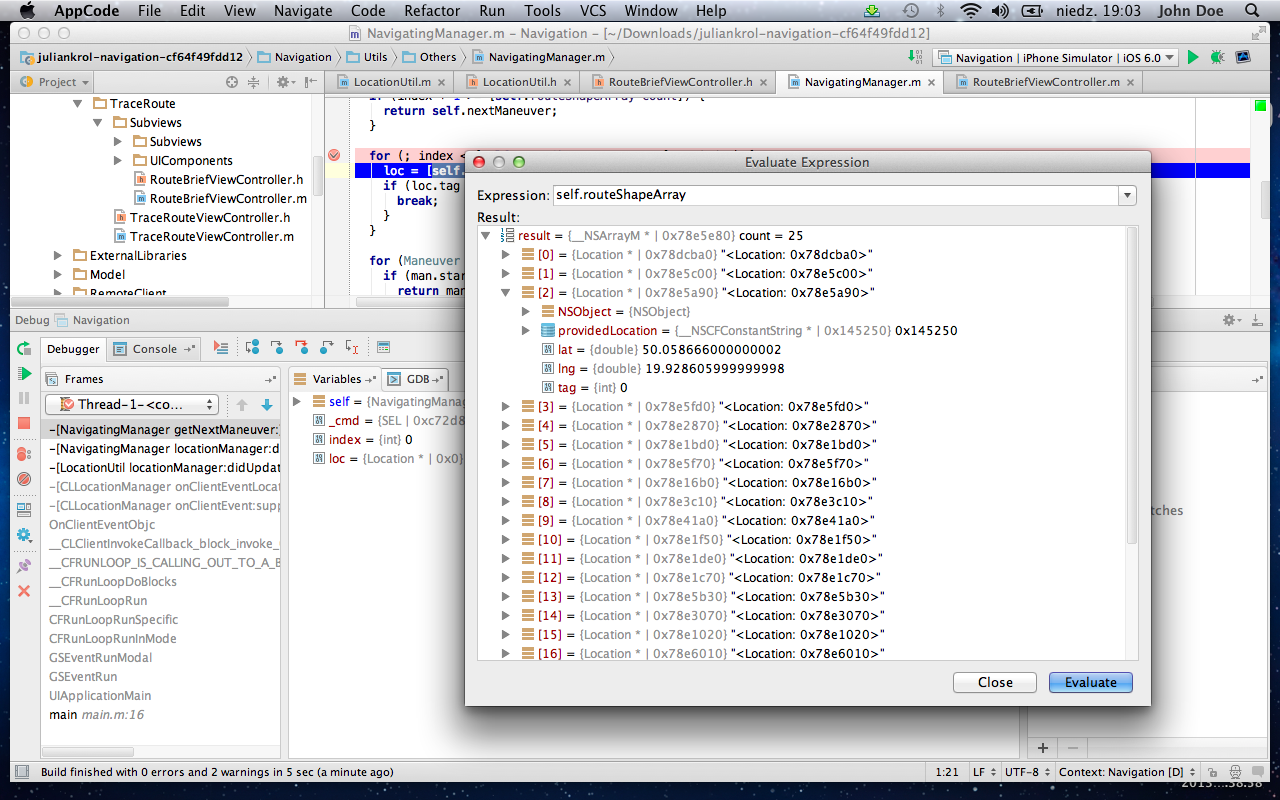Close the debug tab with the red X
Screen dimensions: 1280x800
pos(24,591)
